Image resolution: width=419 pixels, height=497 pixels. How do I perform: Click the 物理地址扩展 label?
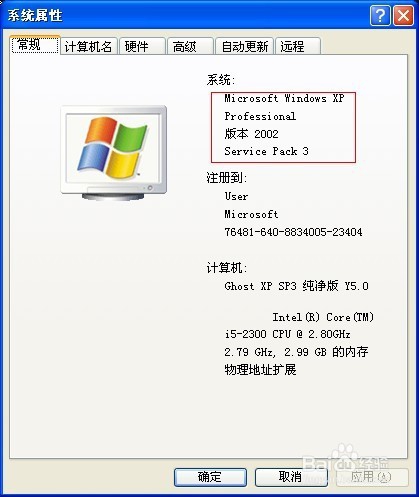click(260, 369)
